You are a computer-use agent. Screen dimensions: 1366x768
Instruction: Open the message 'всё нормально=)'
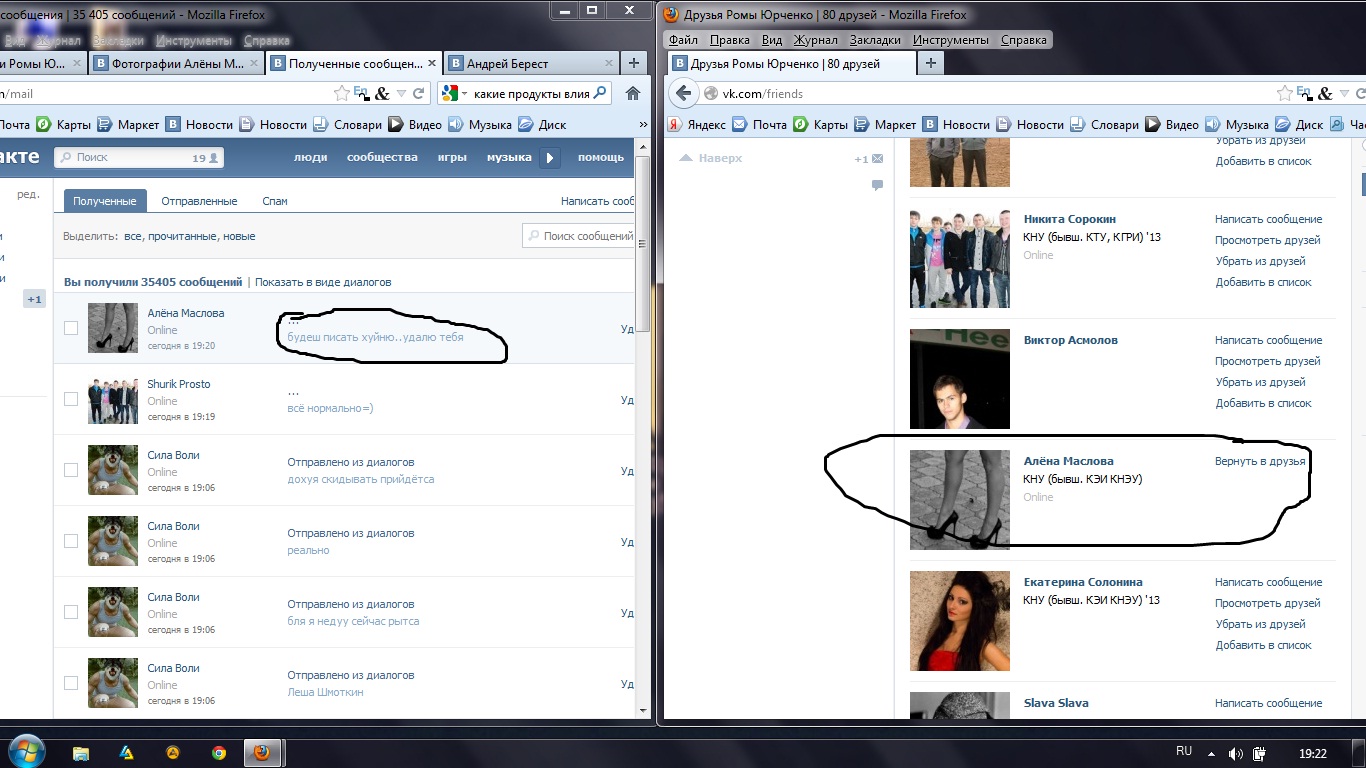330,408
